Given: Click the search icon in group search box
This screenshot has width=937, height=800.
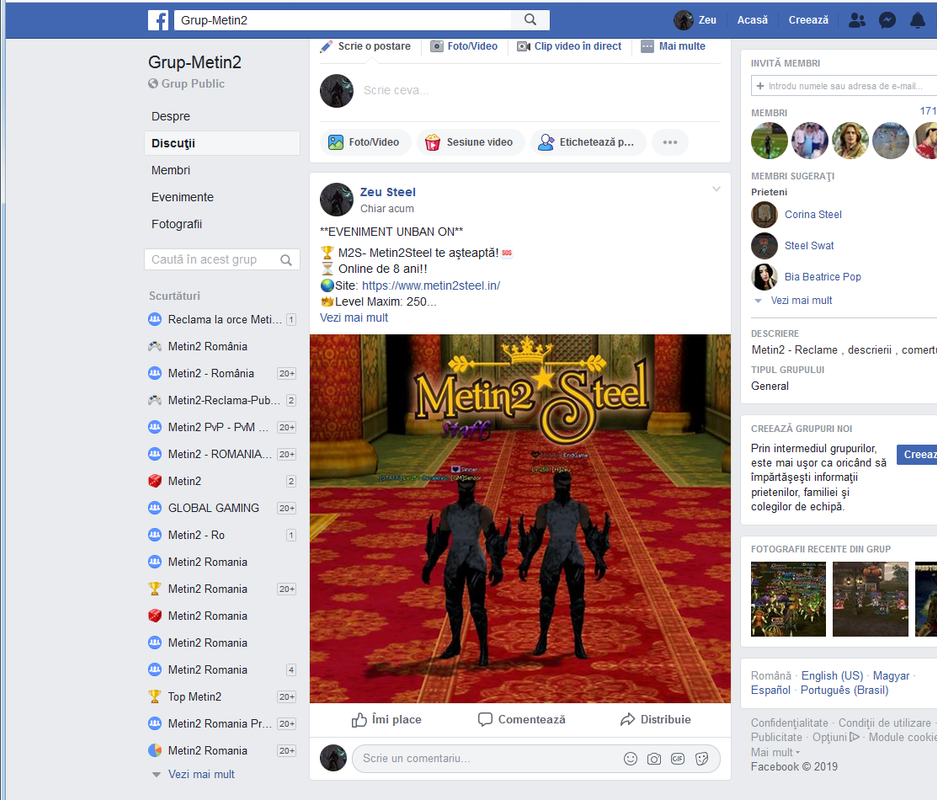Looking at the screenshot, I should pos(286,260).
